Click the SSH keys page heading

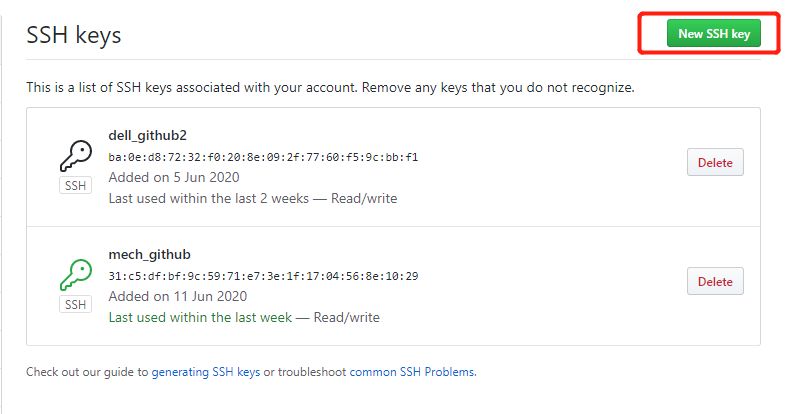74,35
